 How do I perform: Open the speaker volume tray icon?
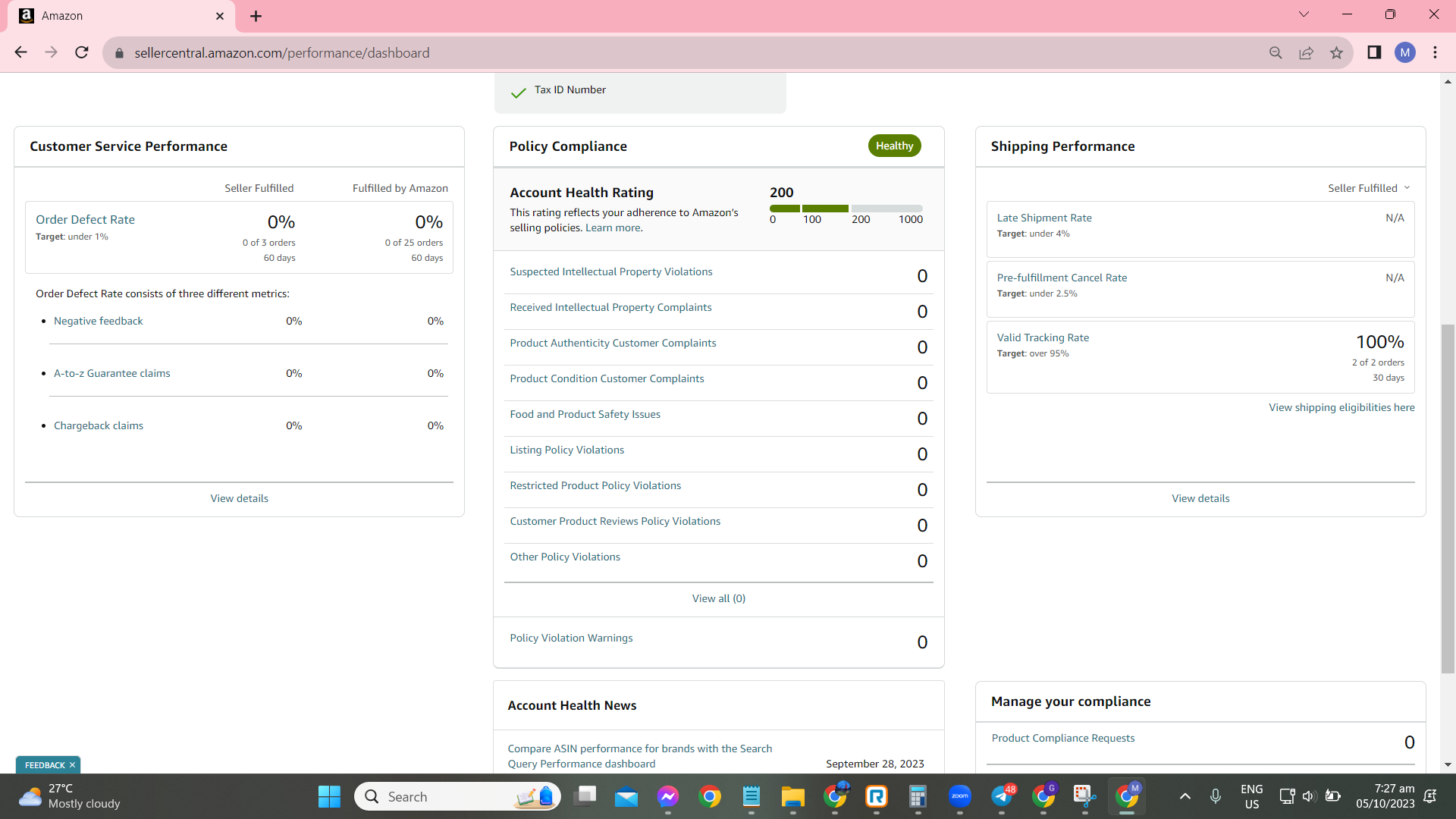(x=1310, y=796)
